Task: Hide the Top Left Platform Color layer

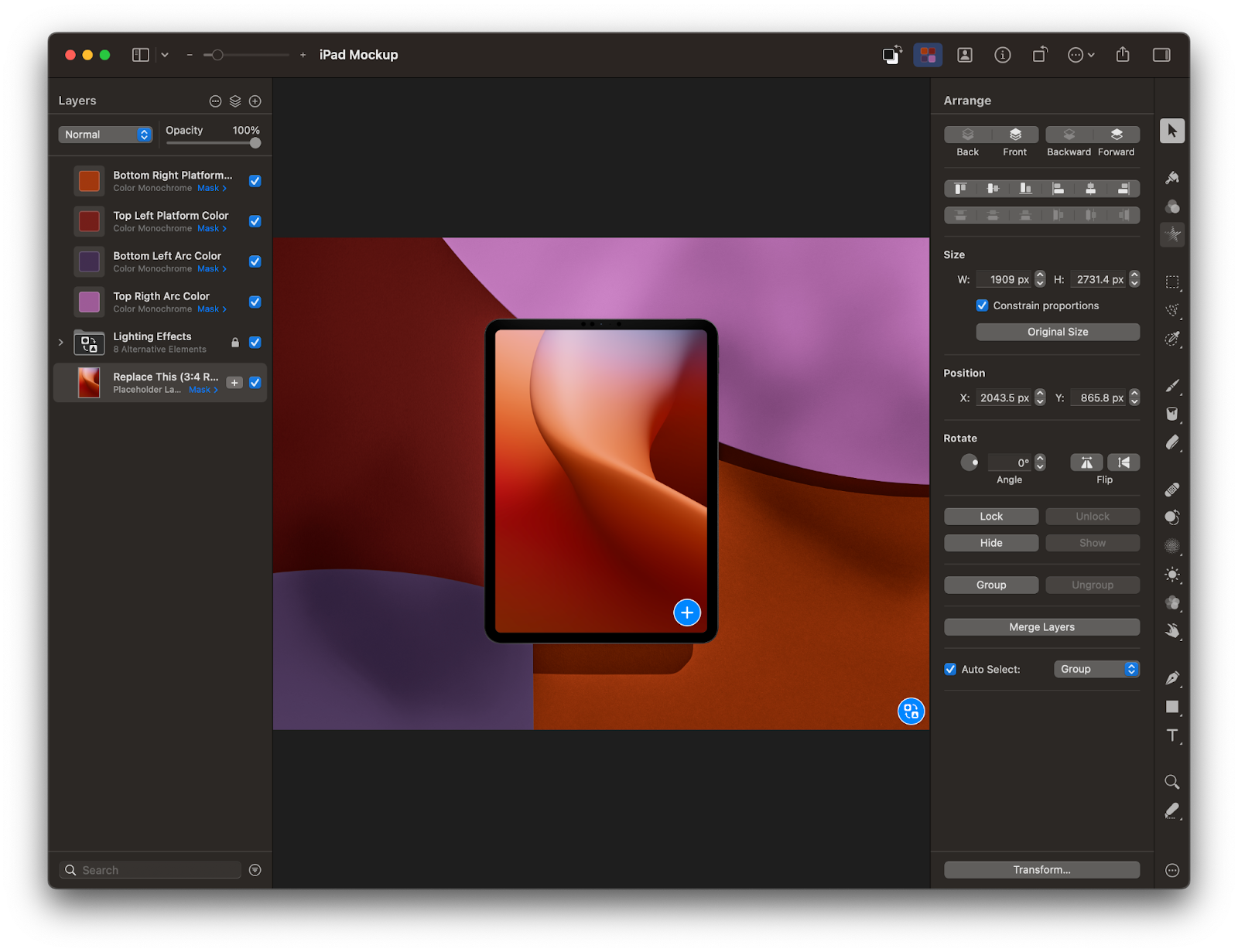Action: point(255,221)
